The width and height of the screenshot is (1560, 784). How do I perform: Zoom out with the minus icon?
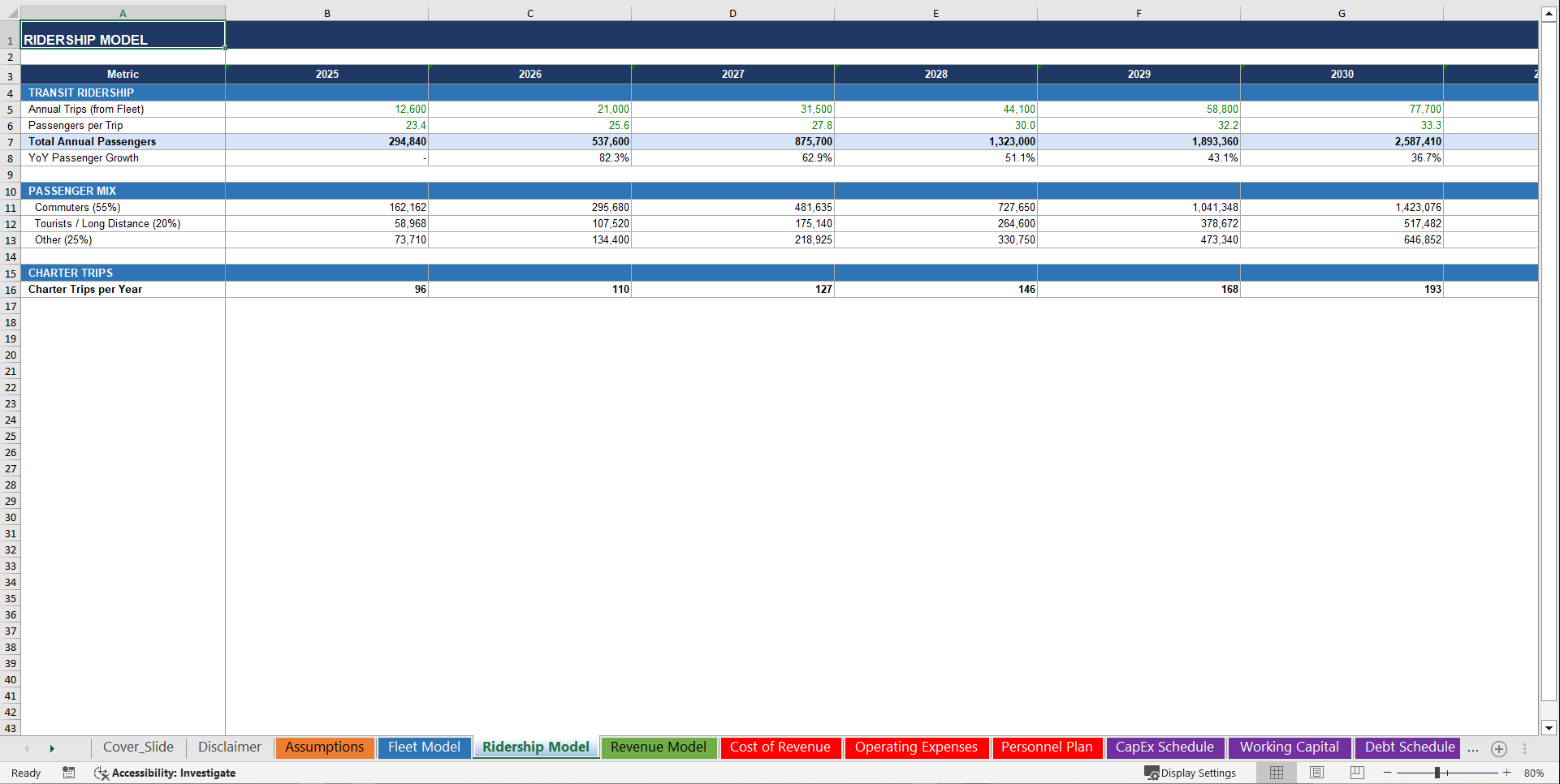1388,773
